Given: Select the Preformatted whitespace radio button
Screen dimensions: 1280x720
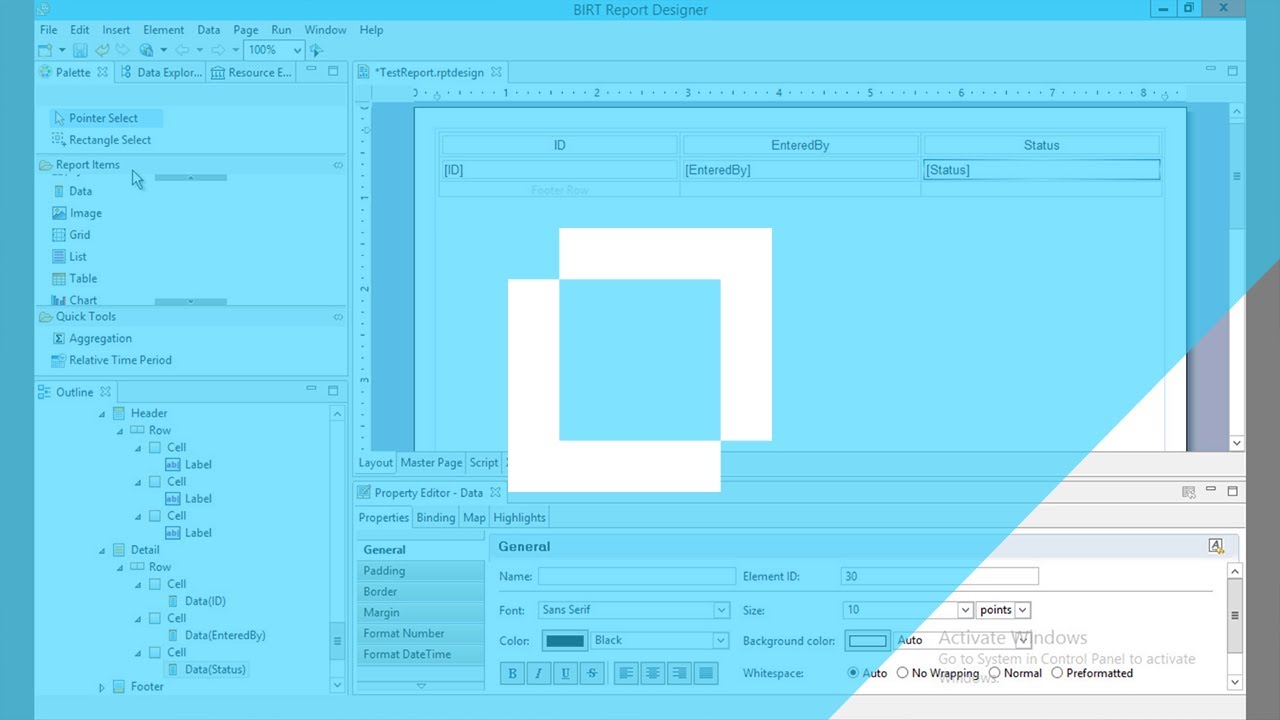Looking at the screenshot, I should tap(1057, 673).
